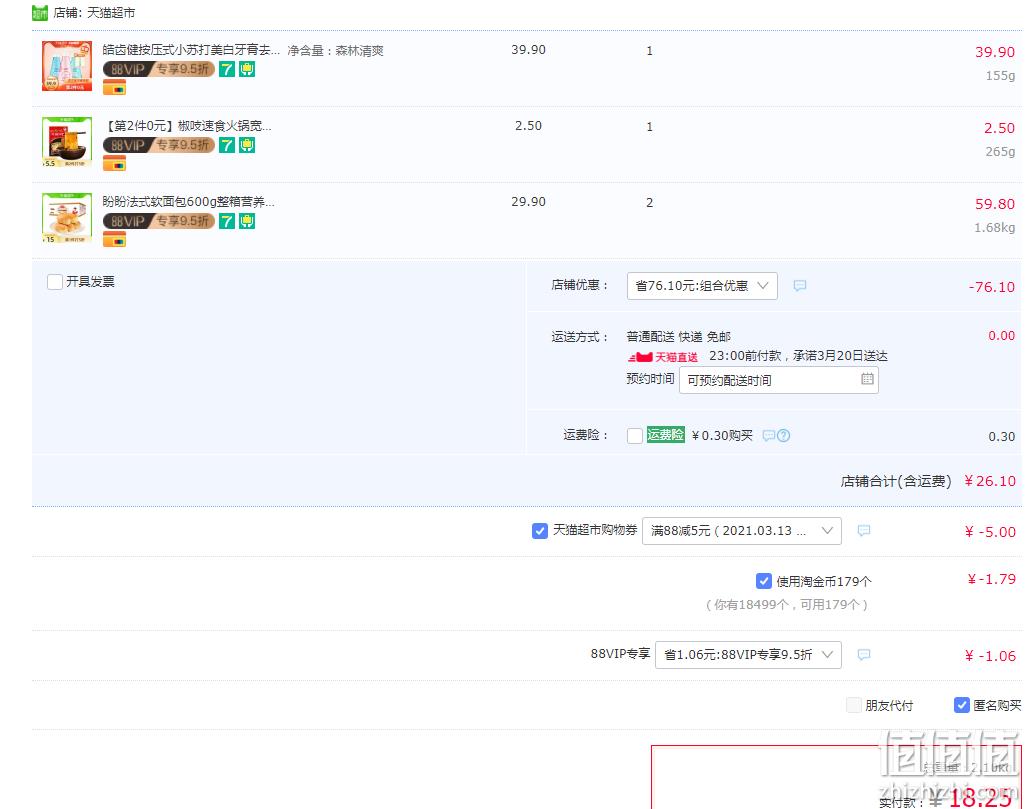Open the 满88减5元 coupon dropdown
Screen dimensions: 1028x809
click(741, 530)
